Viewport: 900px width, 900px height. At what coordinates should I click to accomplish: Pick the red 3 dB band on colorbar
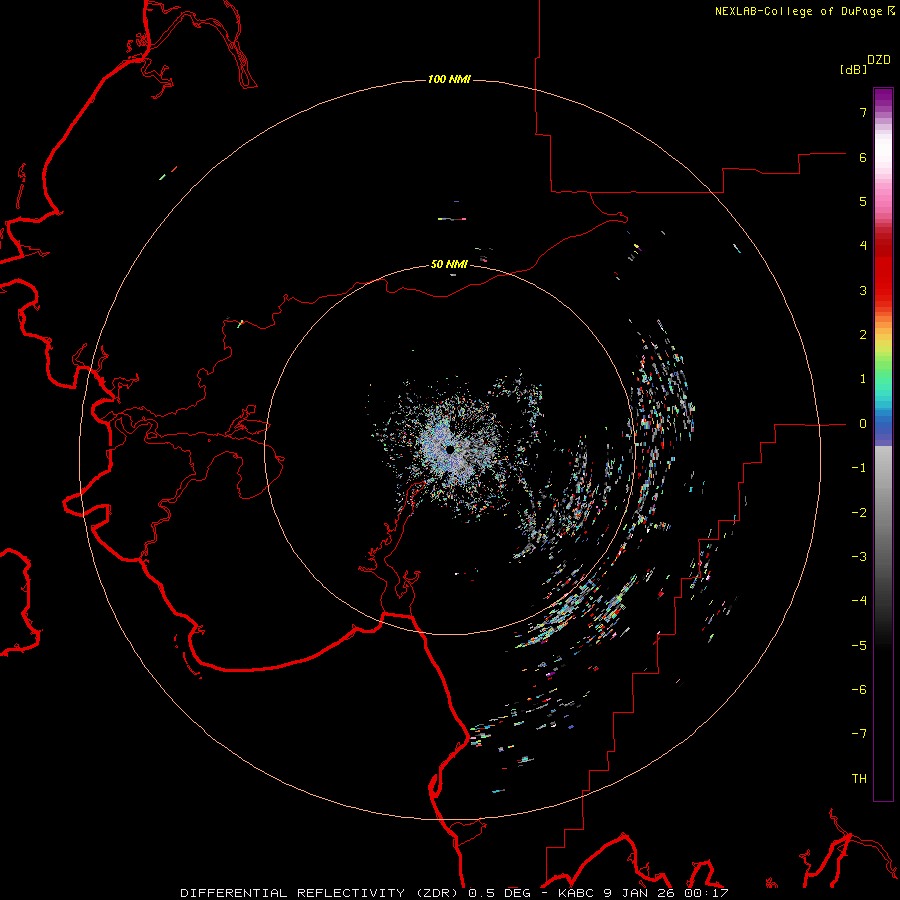(x=883, y=290)
